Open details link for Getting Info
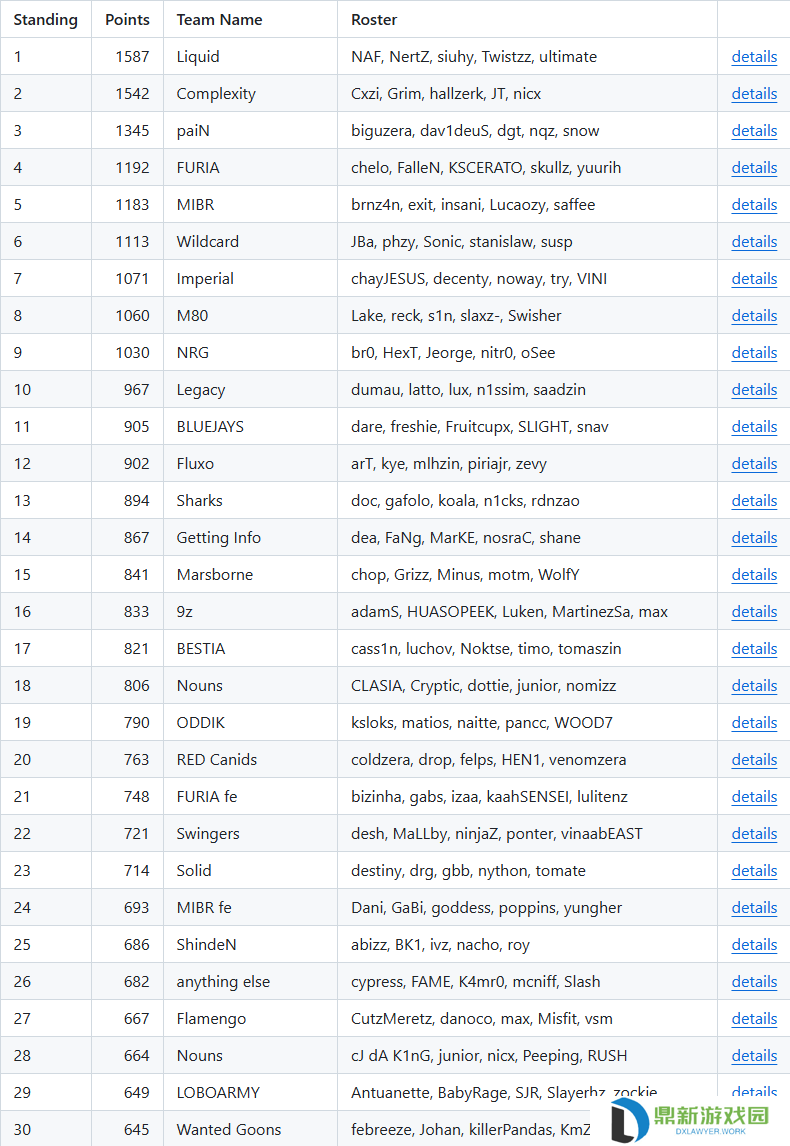This screenshot has height=1146, width=790. click(754, 537)
